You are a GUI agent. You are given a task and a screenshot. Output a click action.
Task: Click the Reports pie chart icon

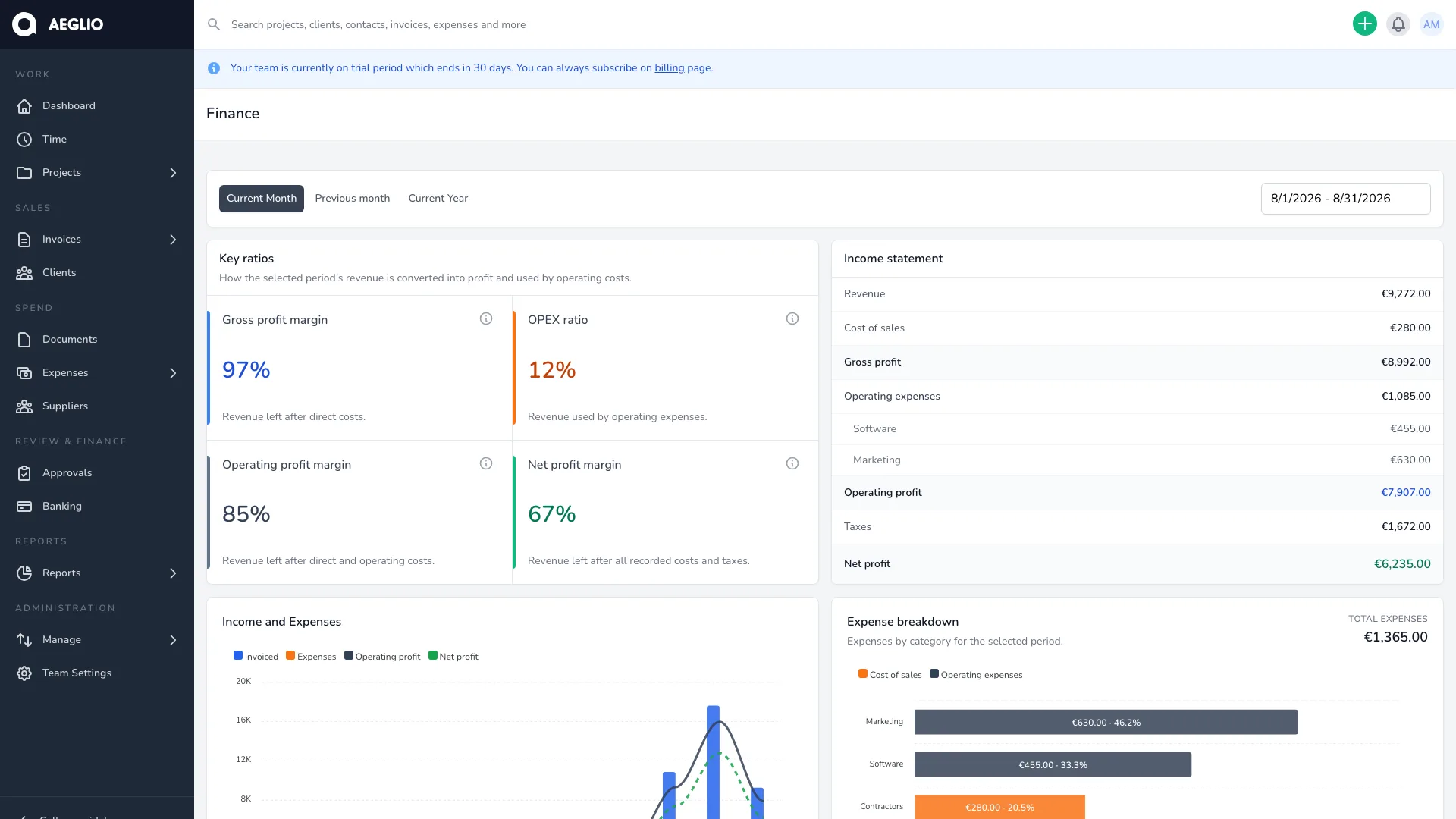pos(24,573)
